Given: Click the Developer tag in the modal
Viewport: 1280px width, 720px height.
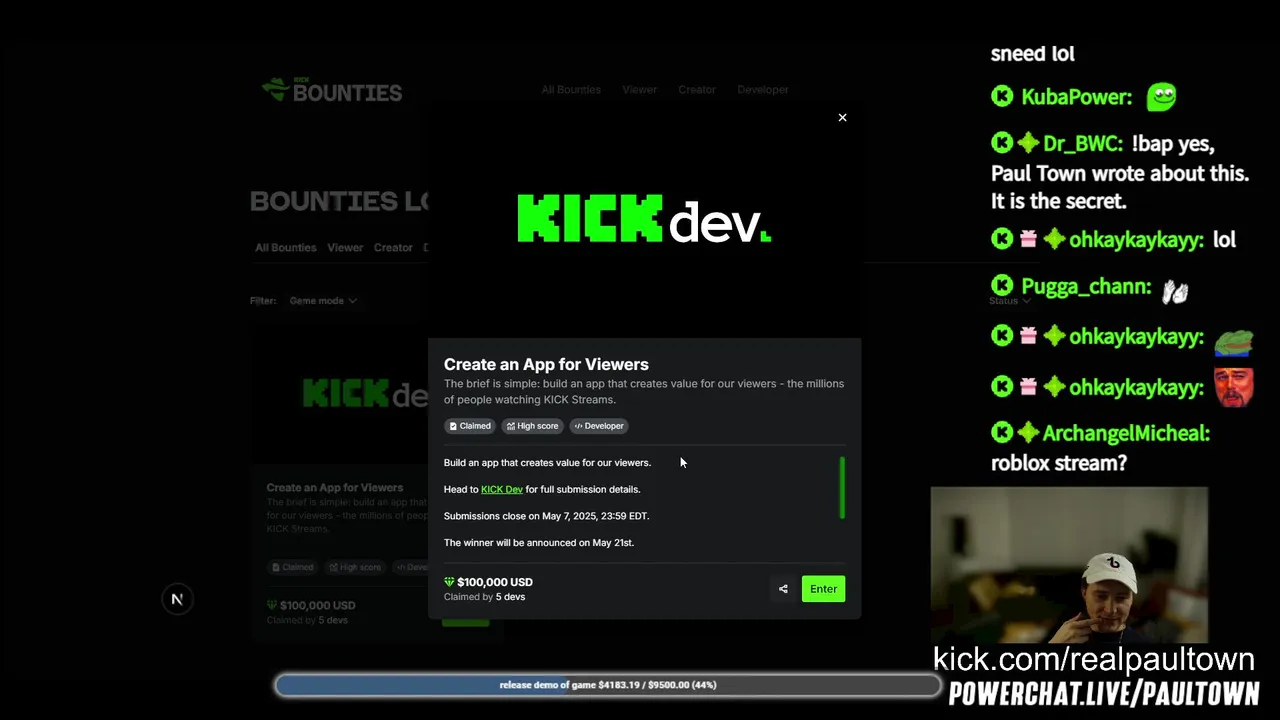Looking at the screenshot, I should [599, 426].
